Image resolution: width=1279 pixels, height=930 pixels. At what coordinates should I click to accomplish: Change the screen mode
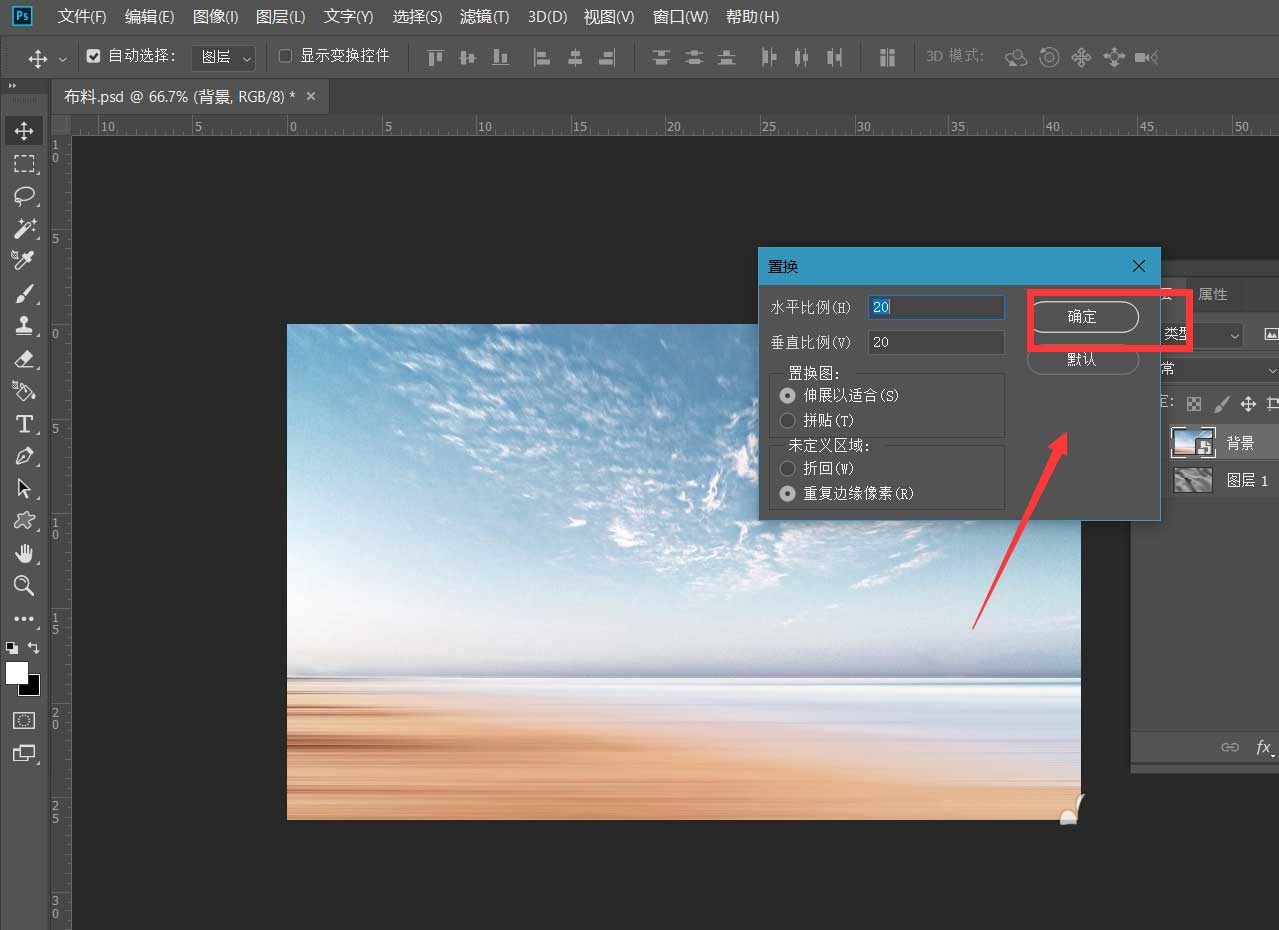[24, 753]
